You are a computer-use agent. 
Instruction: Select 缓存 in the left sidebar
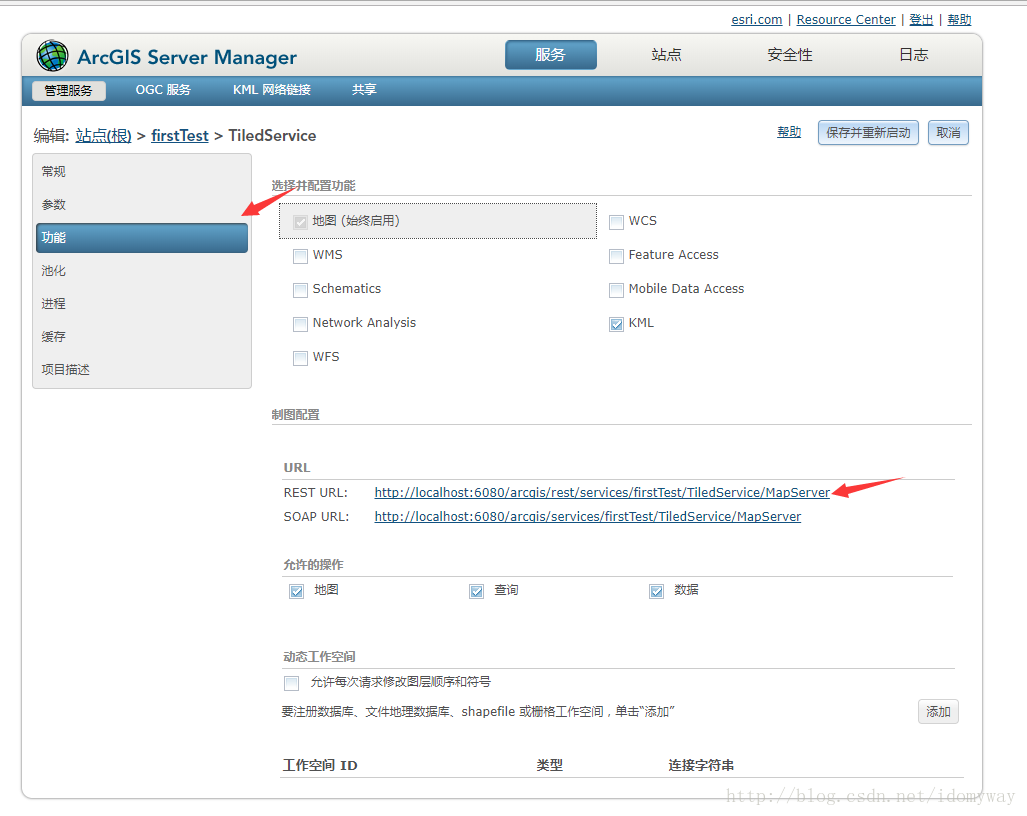(142, 337)
